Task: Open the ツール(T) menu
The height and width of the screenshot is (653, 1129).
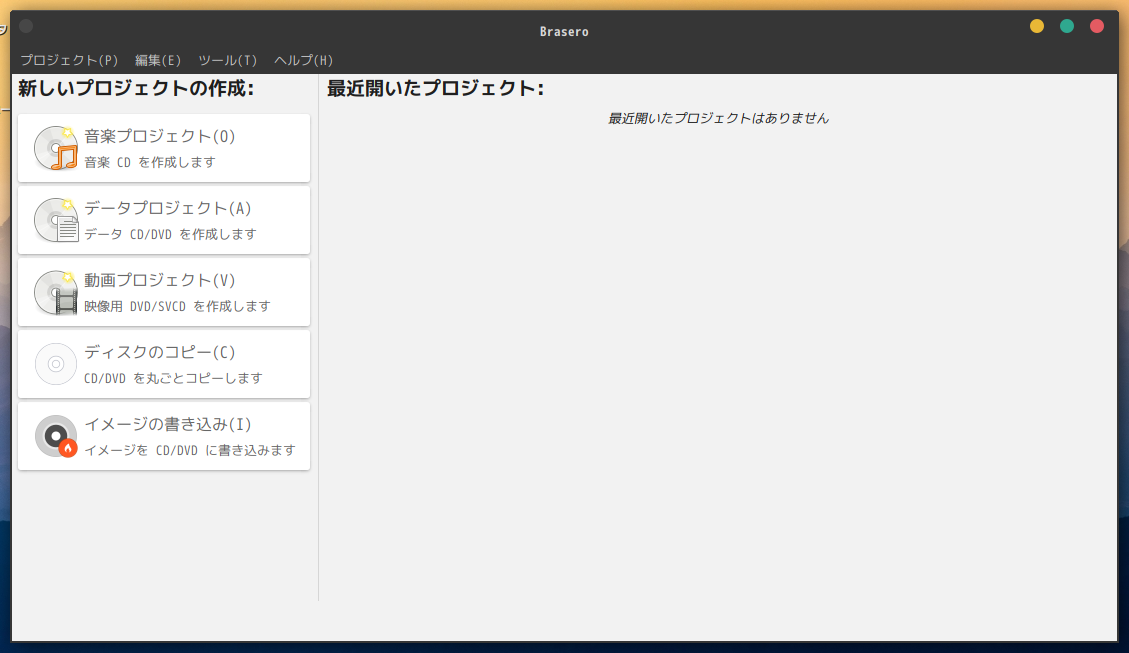Action: (228, 60)
